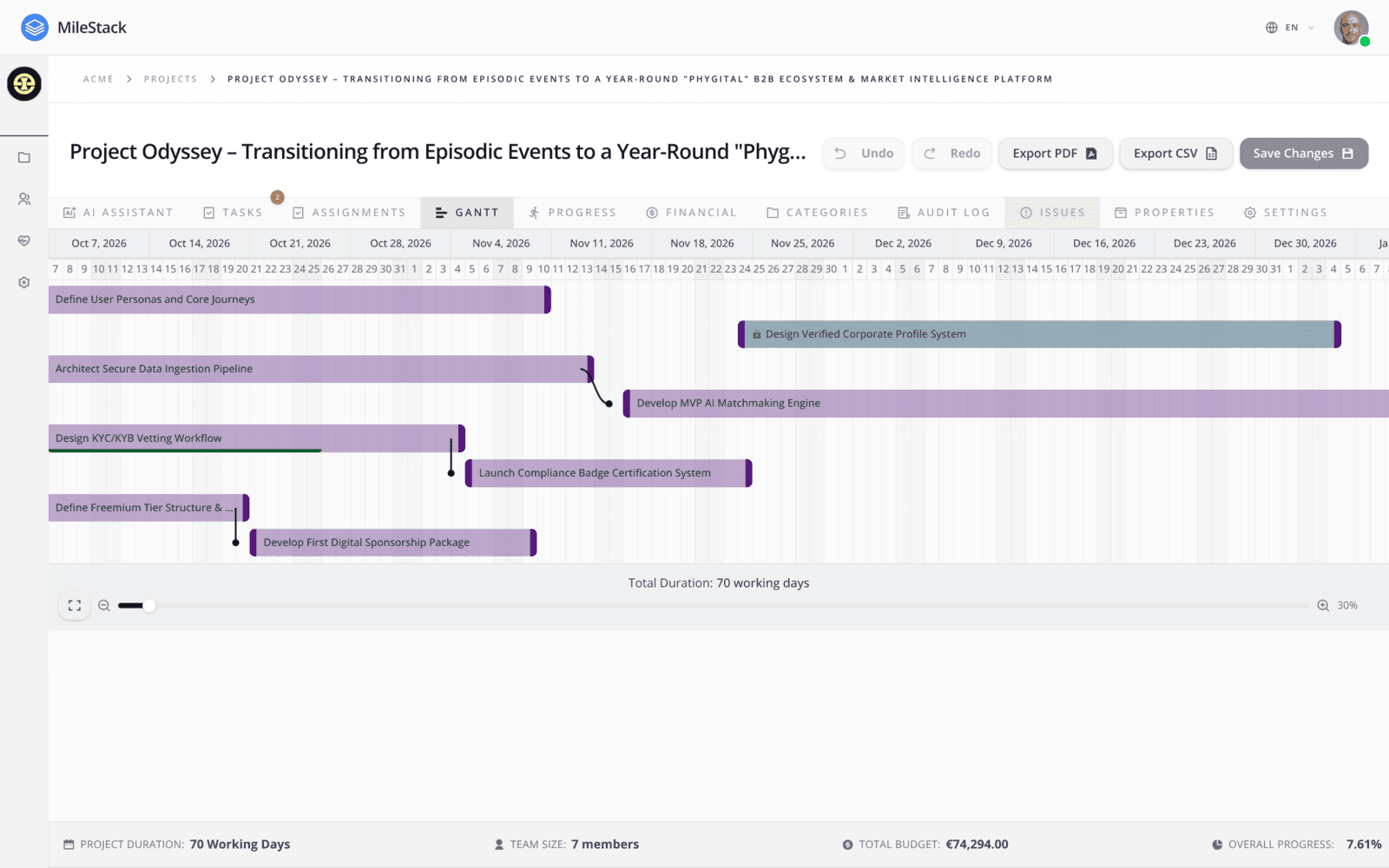
Task: Click the Projects breadcrumb link
Action: [170, 79]
